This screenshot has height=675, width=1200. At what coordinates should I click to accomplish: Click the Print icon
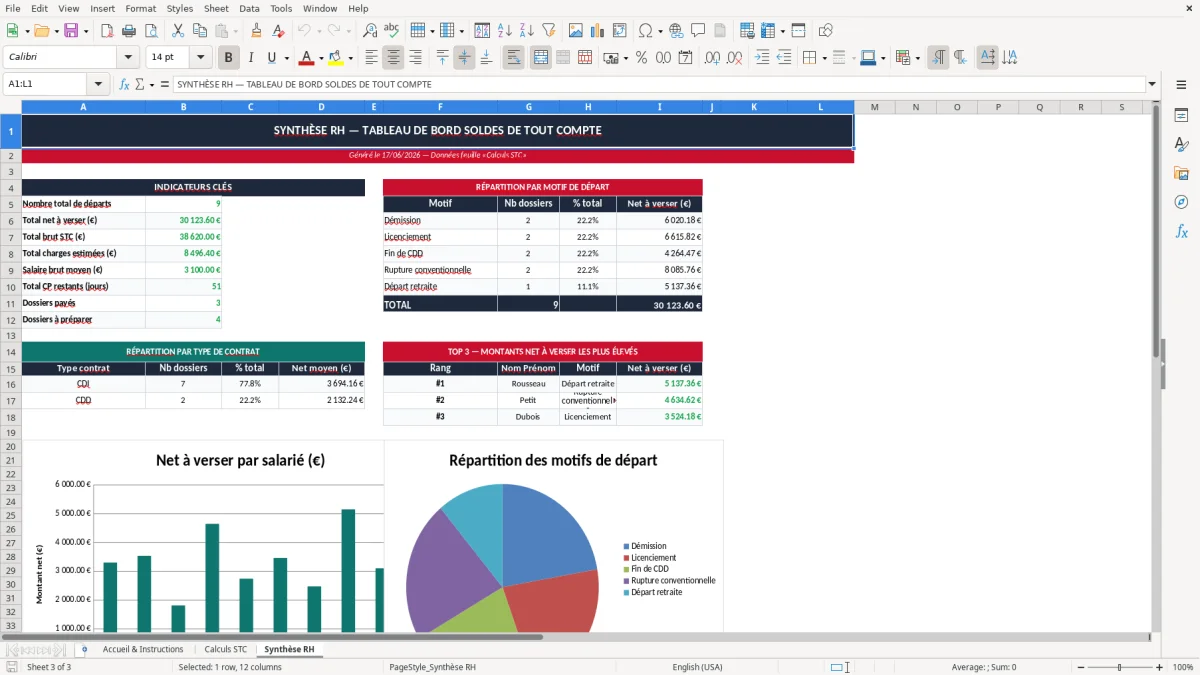(x=131, y=31)
